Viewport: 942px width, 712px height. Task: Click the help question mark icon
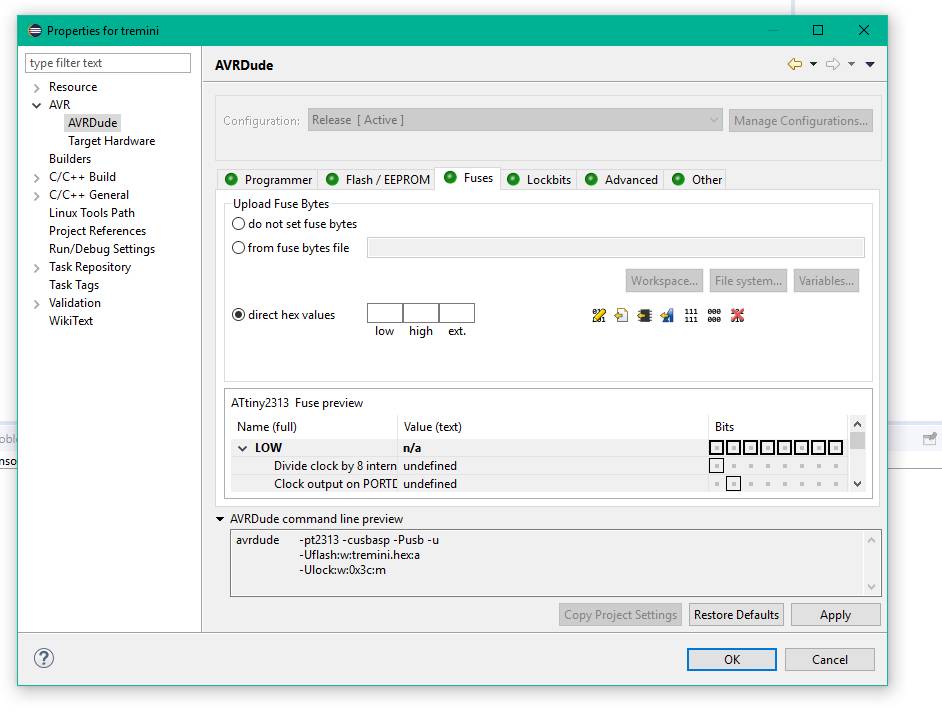[x=44, y=658]
